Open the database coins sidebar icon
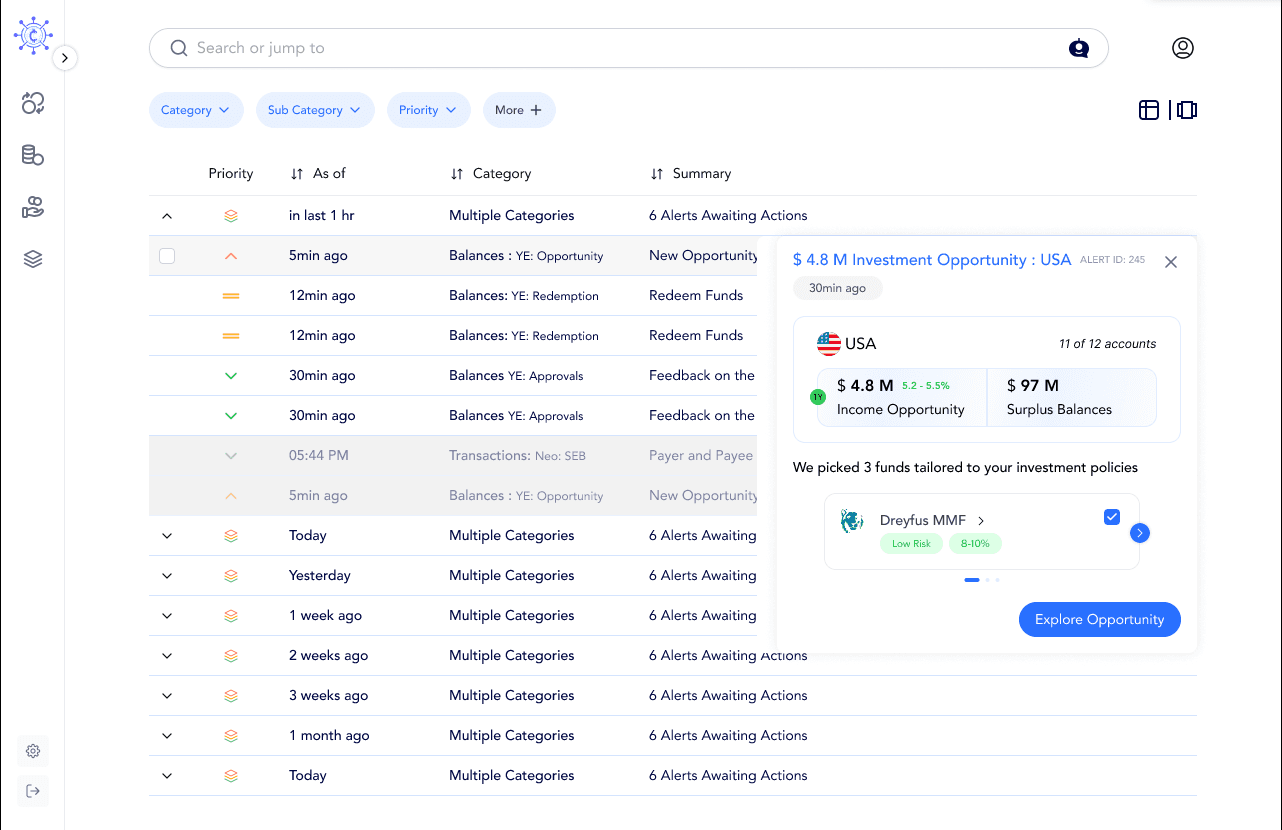The width and height of the screenshot is (1282, 830). 33,155
